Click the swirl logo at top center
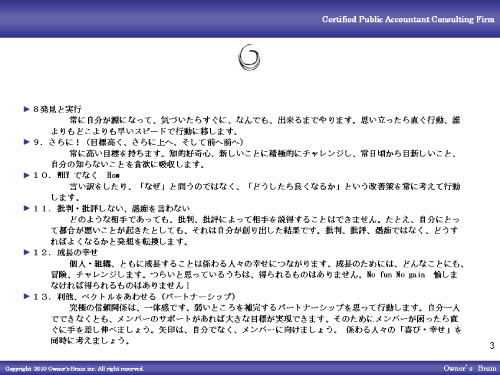The height and width of the screenshot is (375, 500). (249, 57)
